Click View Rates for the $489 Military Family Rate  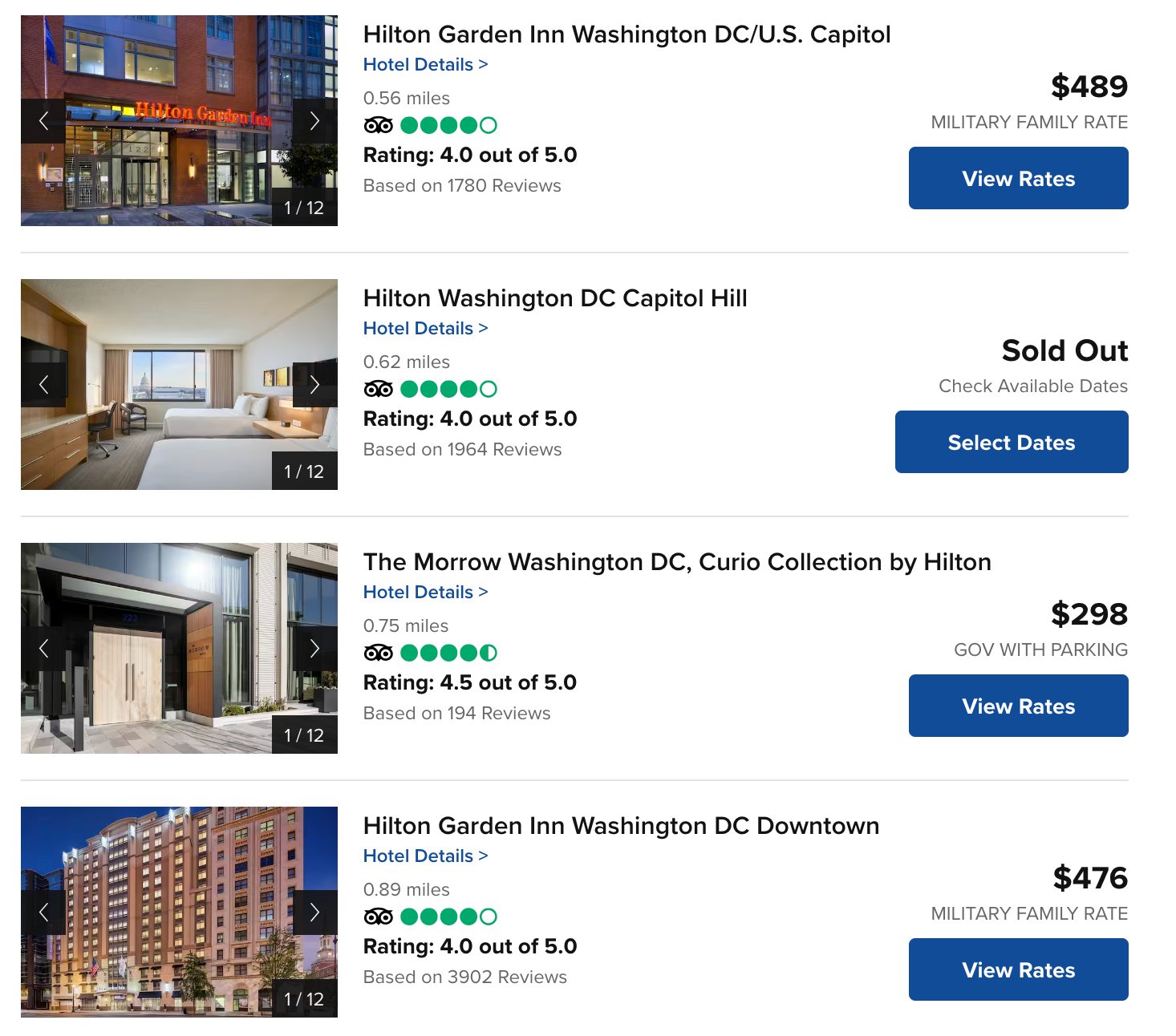(x=1017, y=178)
